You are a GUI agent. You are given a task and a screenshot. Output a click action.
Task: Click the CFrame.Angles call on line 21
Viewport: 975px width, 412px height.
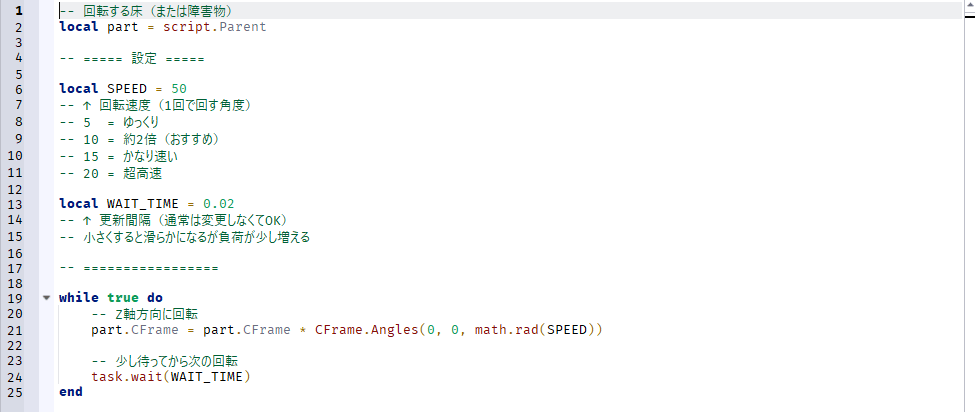367,330
